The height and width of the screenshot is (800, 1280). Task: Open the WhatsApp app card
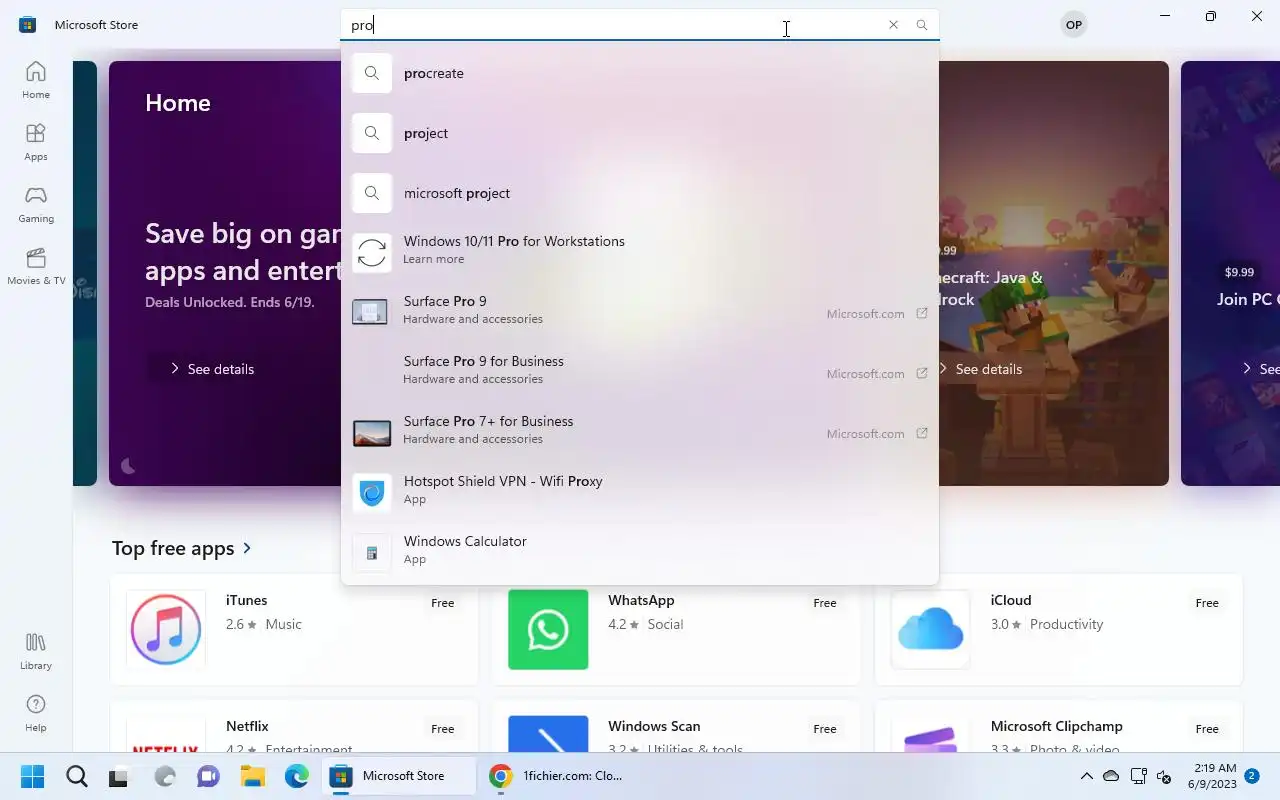[676, 629]
